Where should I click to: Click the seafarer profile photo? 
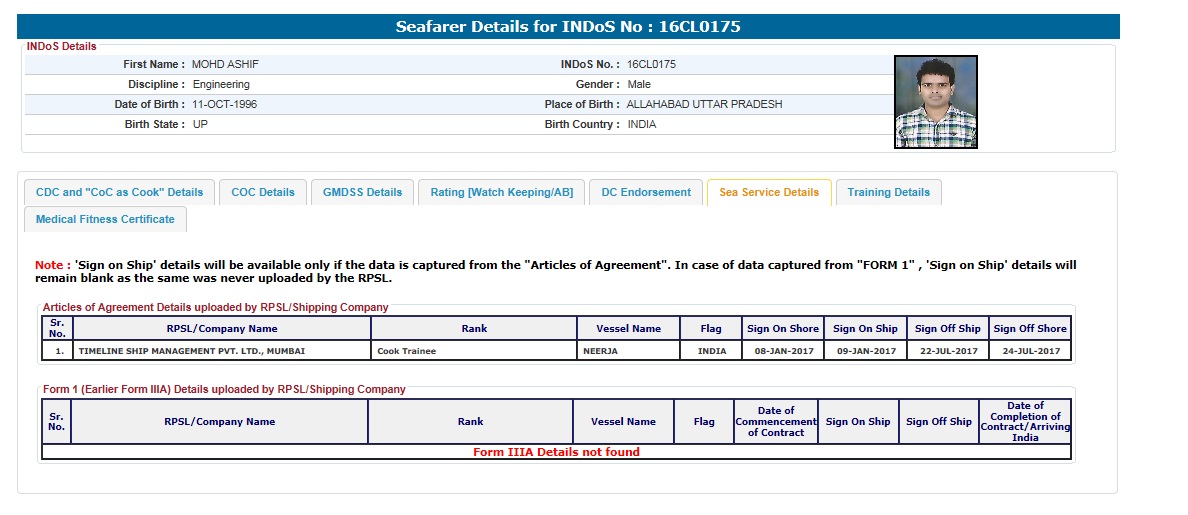935,102
